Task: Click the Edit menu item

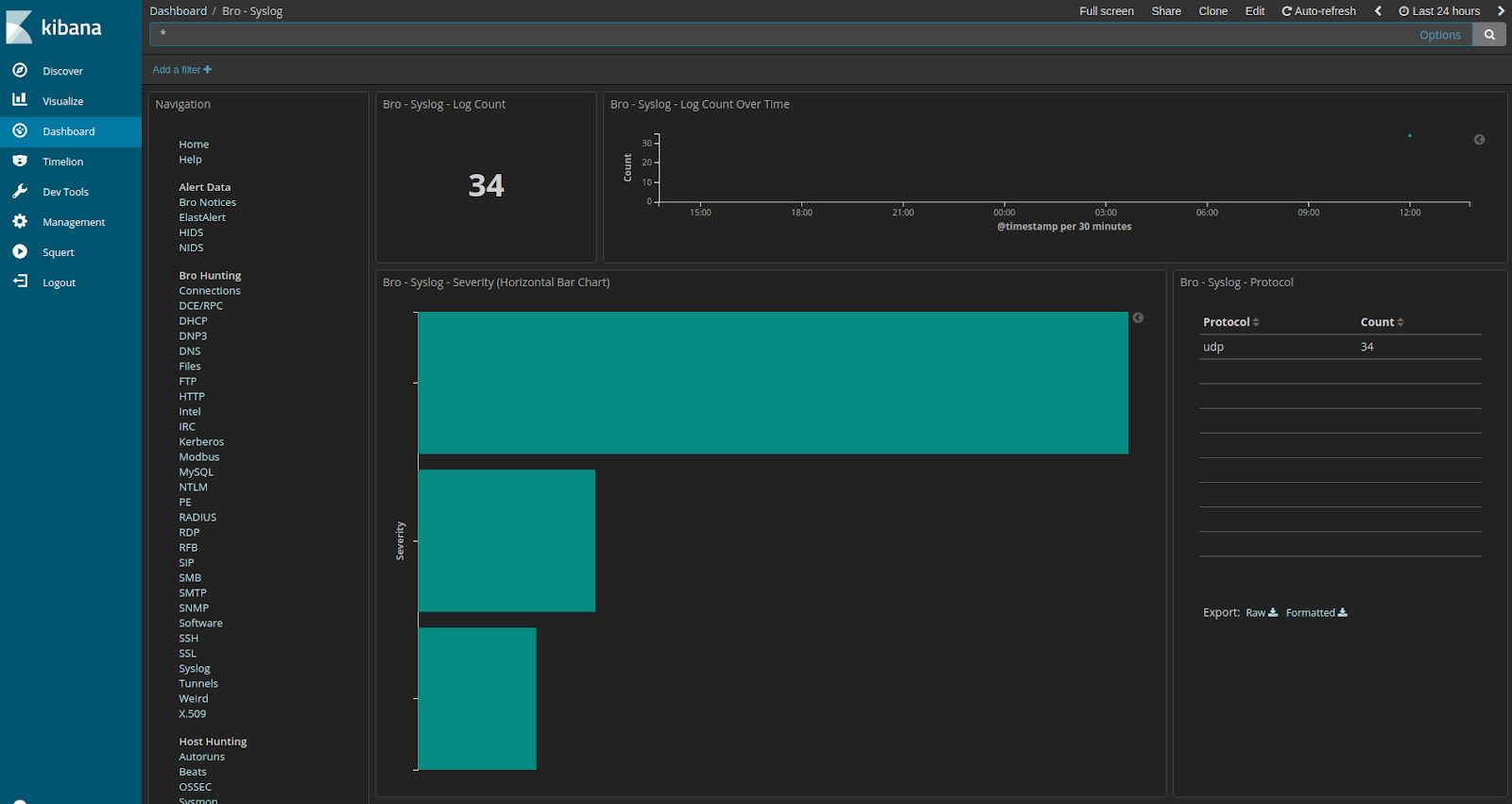Action: coord(1254,11)
